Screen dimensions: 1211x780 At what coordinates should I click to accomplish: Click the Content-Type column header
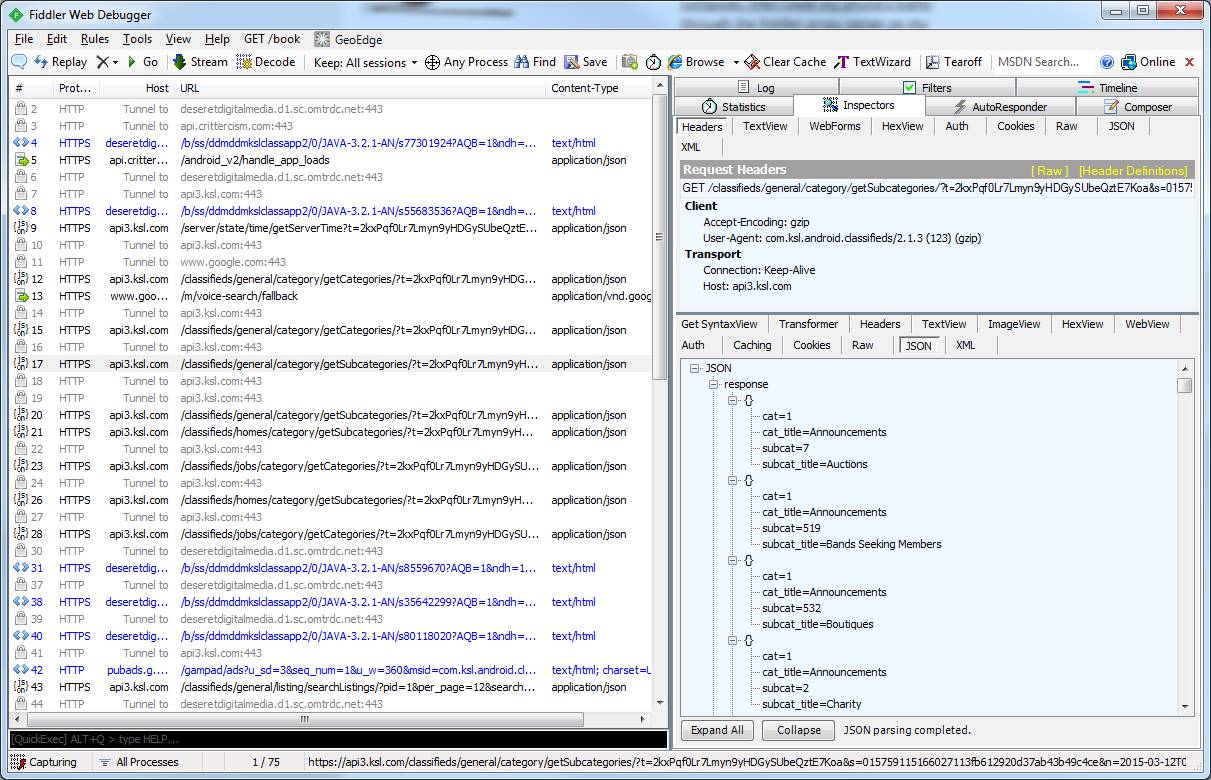pos(598,88)
